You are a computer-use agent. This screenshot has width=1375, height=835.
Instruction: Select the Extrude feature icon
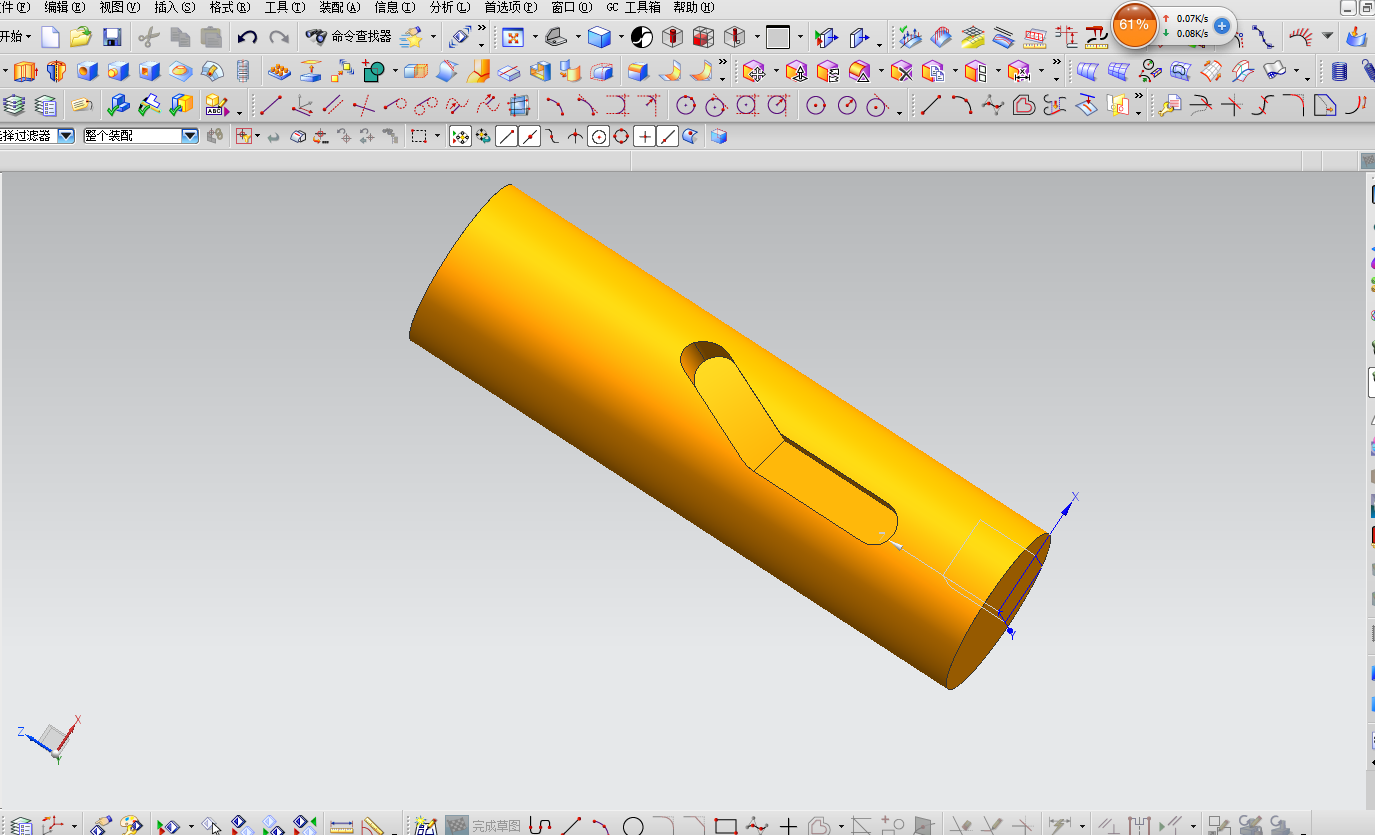(x=24, y=71)
